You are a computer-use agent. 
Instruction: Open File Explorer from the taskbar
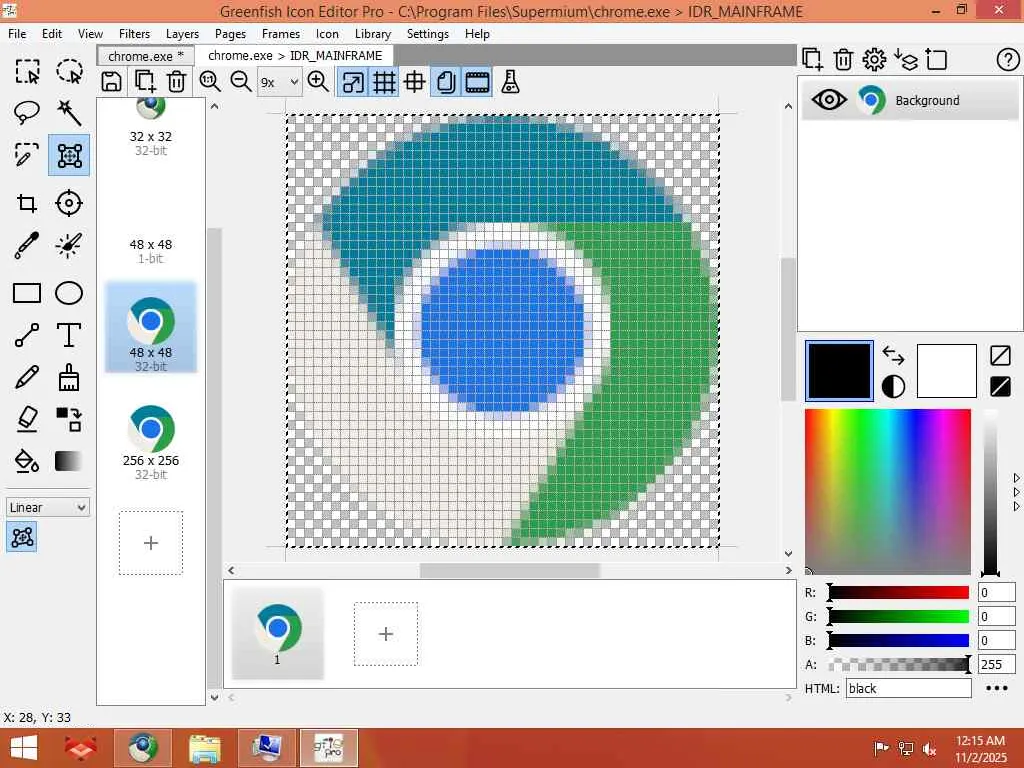pyautogui.click(x=204, y=748)
